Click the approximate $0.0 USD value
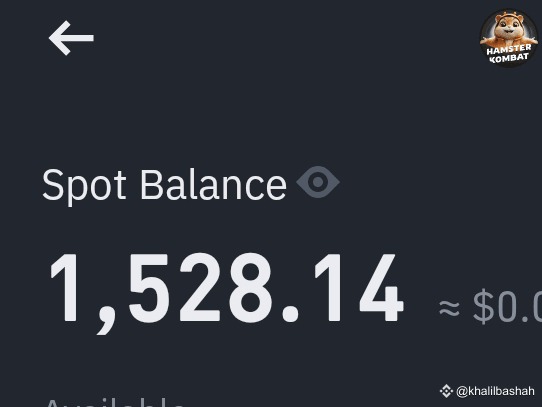542x407 pixels. [490, 307]
